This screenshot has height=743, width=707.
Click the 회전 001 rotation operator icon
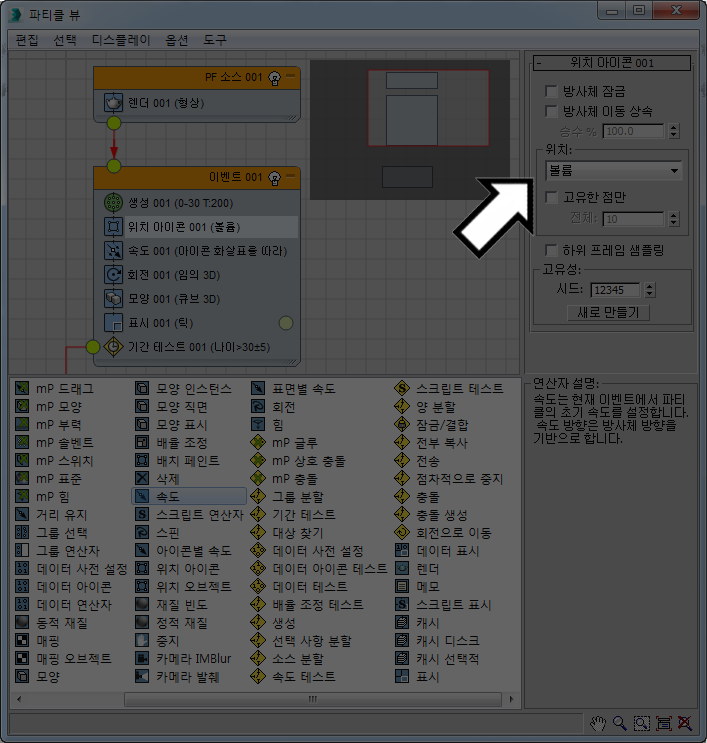click(113, 275)
